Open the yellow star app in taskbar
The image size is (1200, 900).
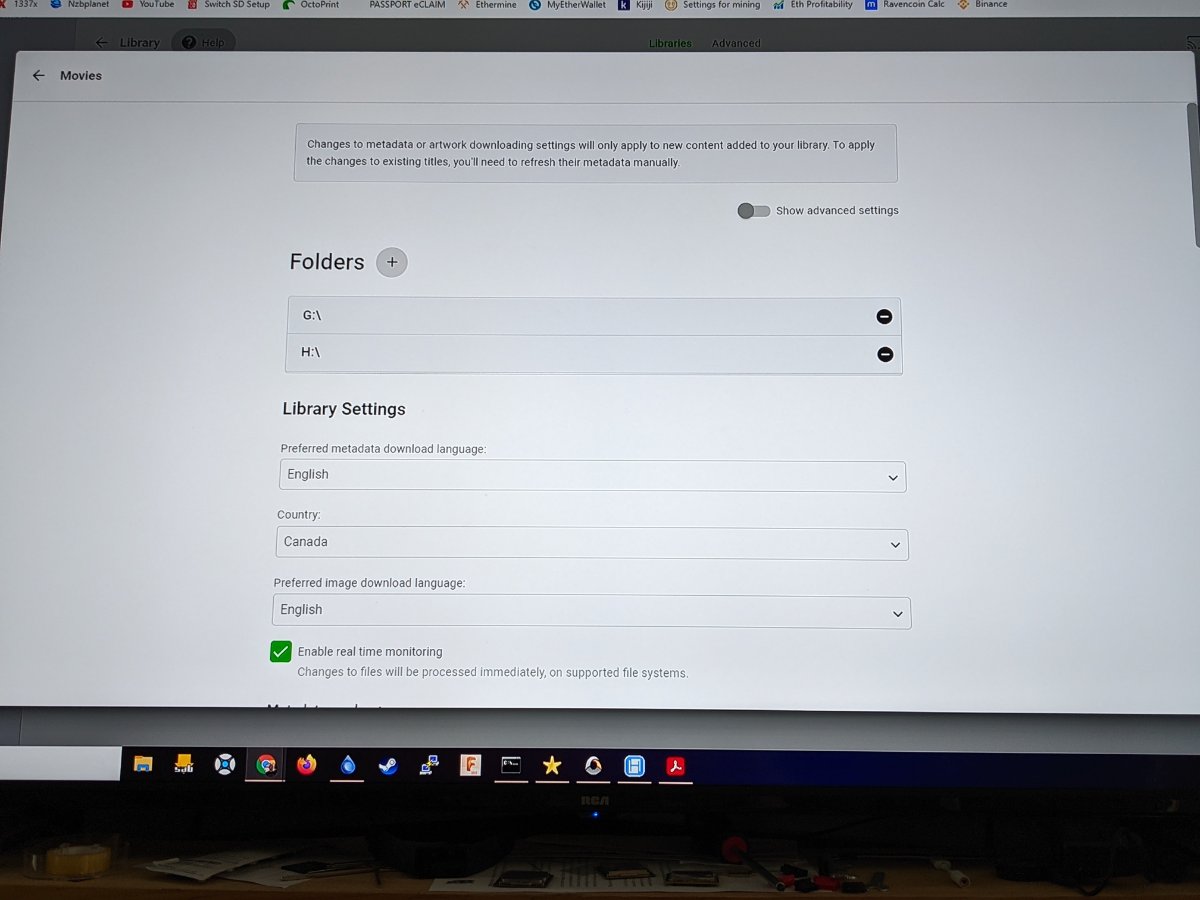(552, 766)
